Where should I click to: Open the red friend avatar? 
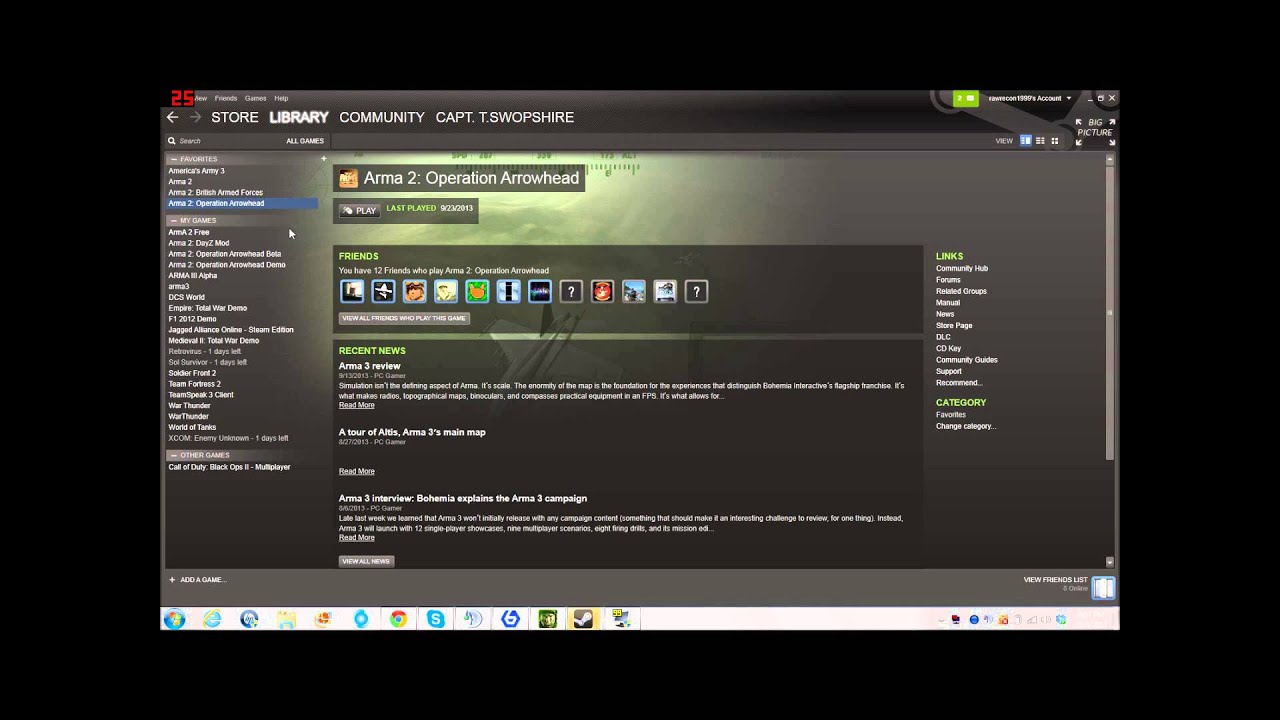click(x=602, y=291)
